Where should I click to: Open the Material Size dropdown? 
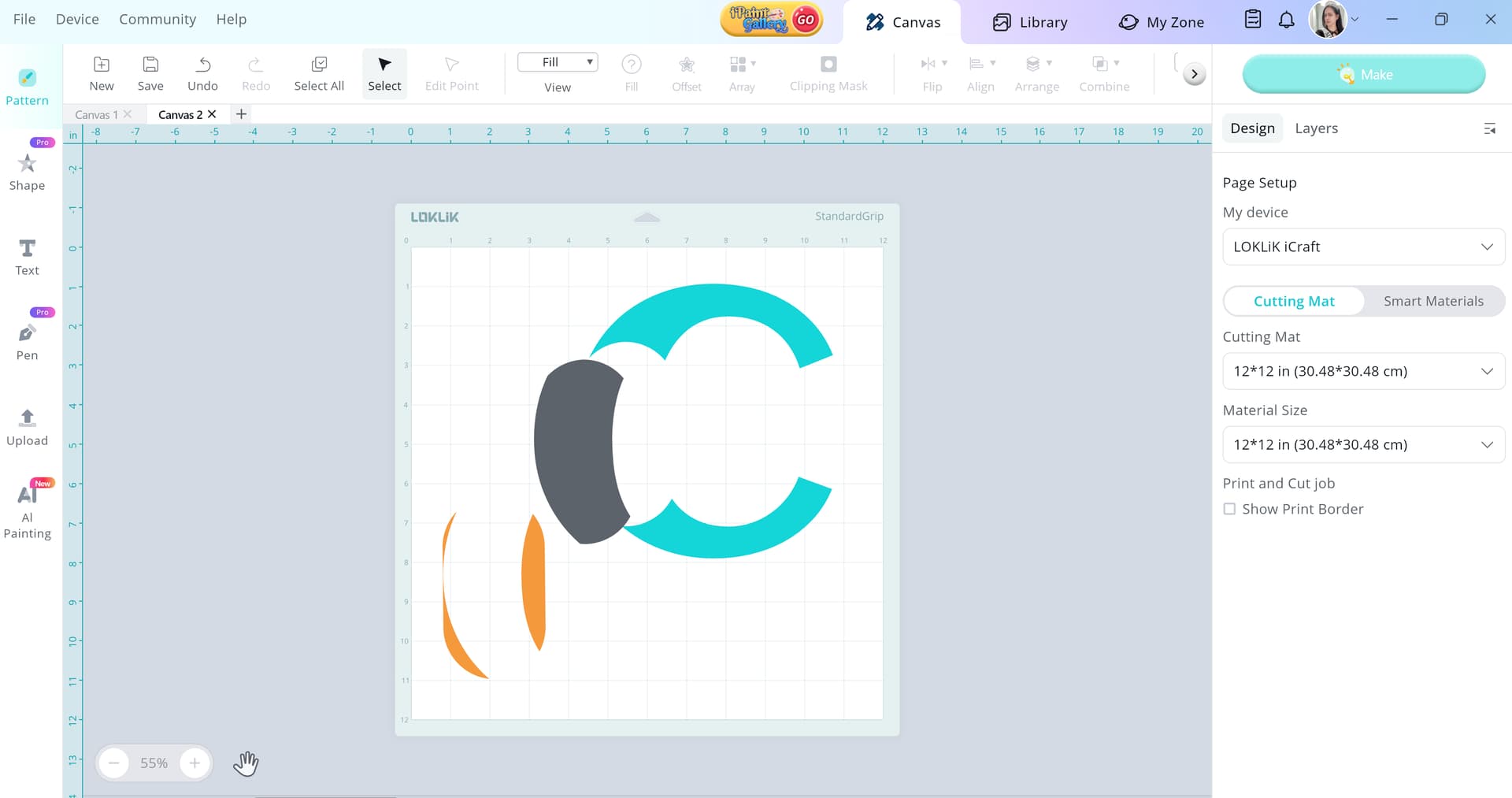[x=1363, y=444]
